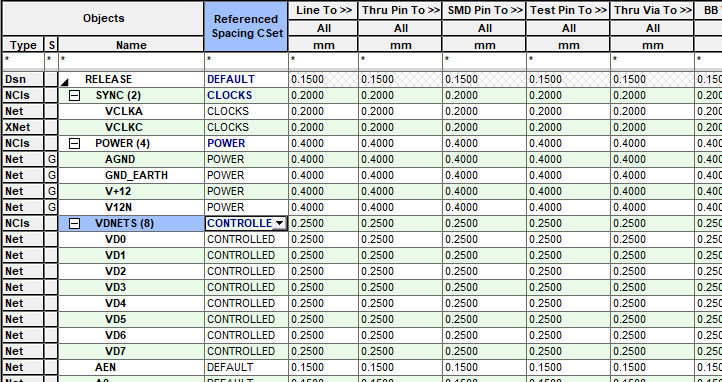
Task: Click the All sub-header under Line To
Action: tap(323, 28)
